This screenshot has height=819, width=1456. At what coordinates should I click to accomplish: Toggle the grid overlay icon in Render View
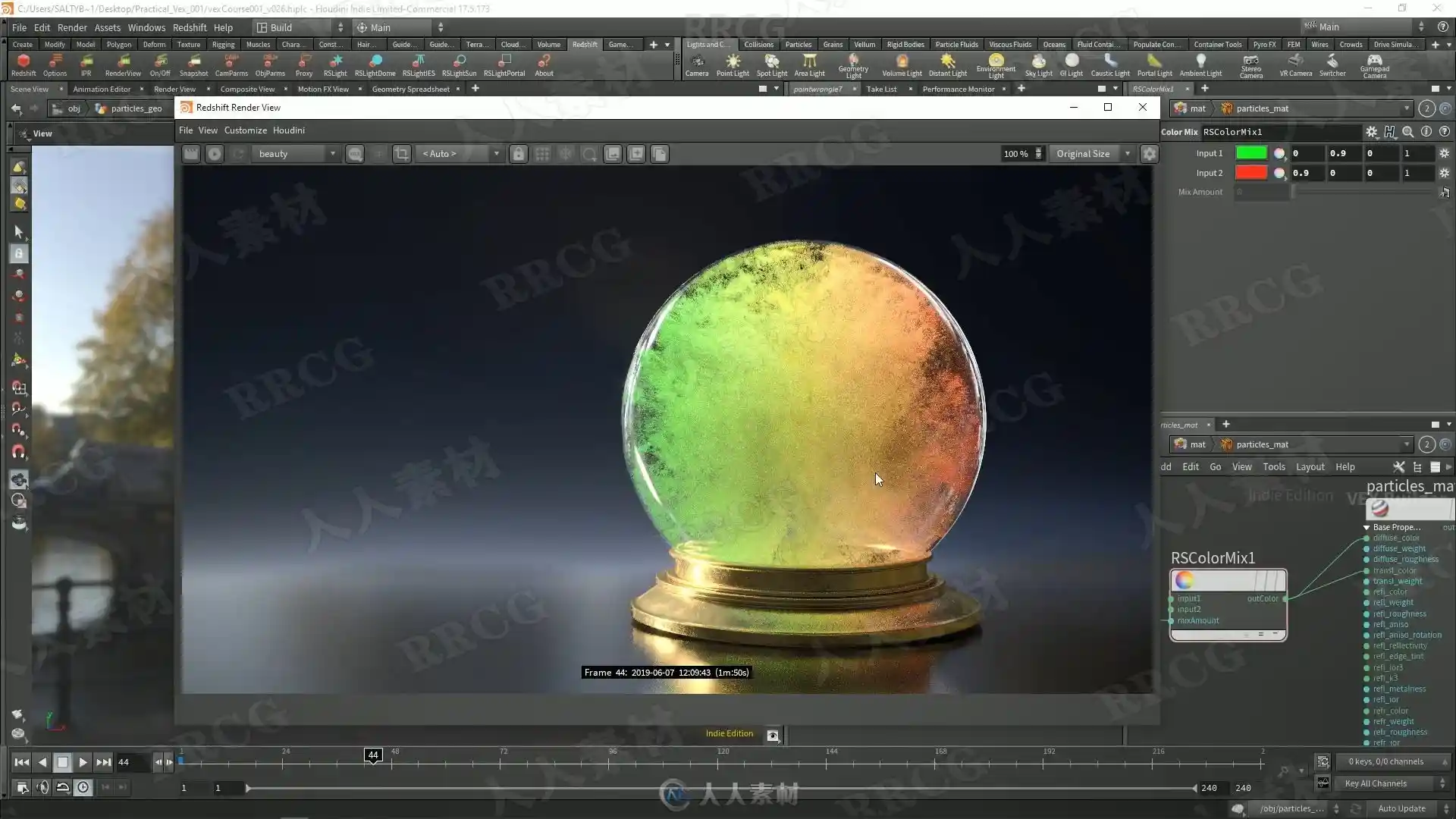coord(541,154)
